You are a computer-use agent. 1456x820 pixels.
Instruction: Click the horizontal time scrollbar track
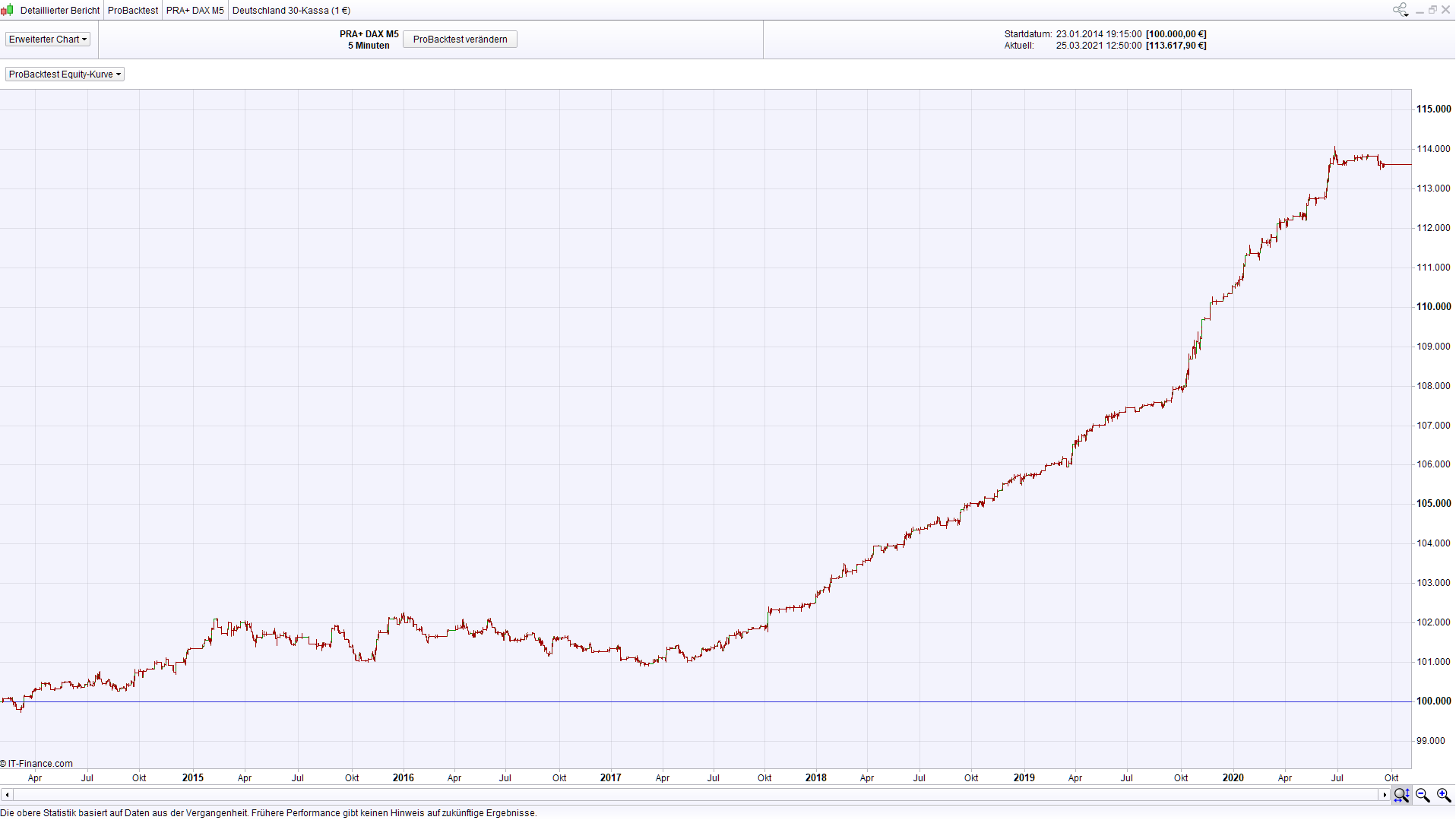coord(695,795)
